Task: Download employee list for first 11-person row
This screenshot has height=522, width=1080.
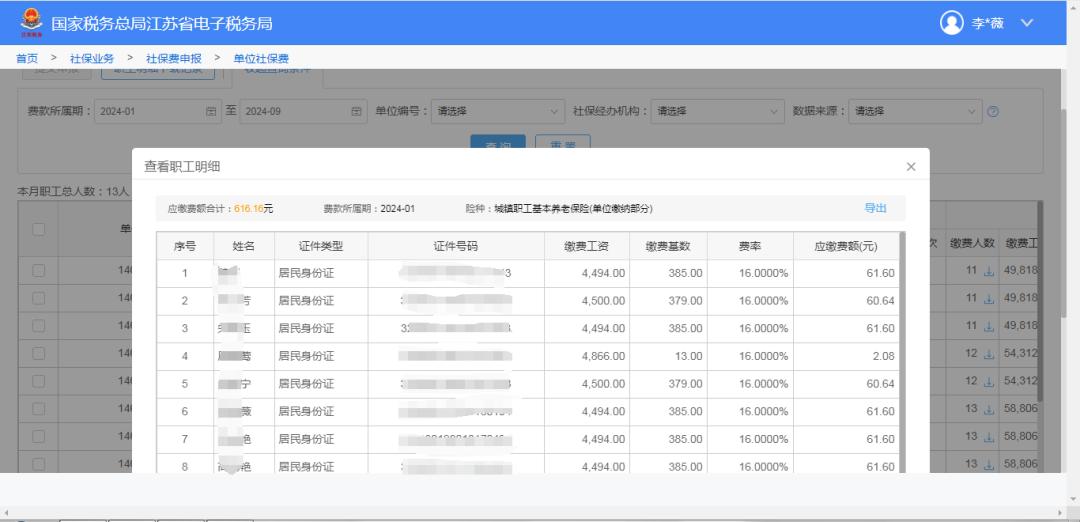Action: pyautogui.click(x=989, y=271)
